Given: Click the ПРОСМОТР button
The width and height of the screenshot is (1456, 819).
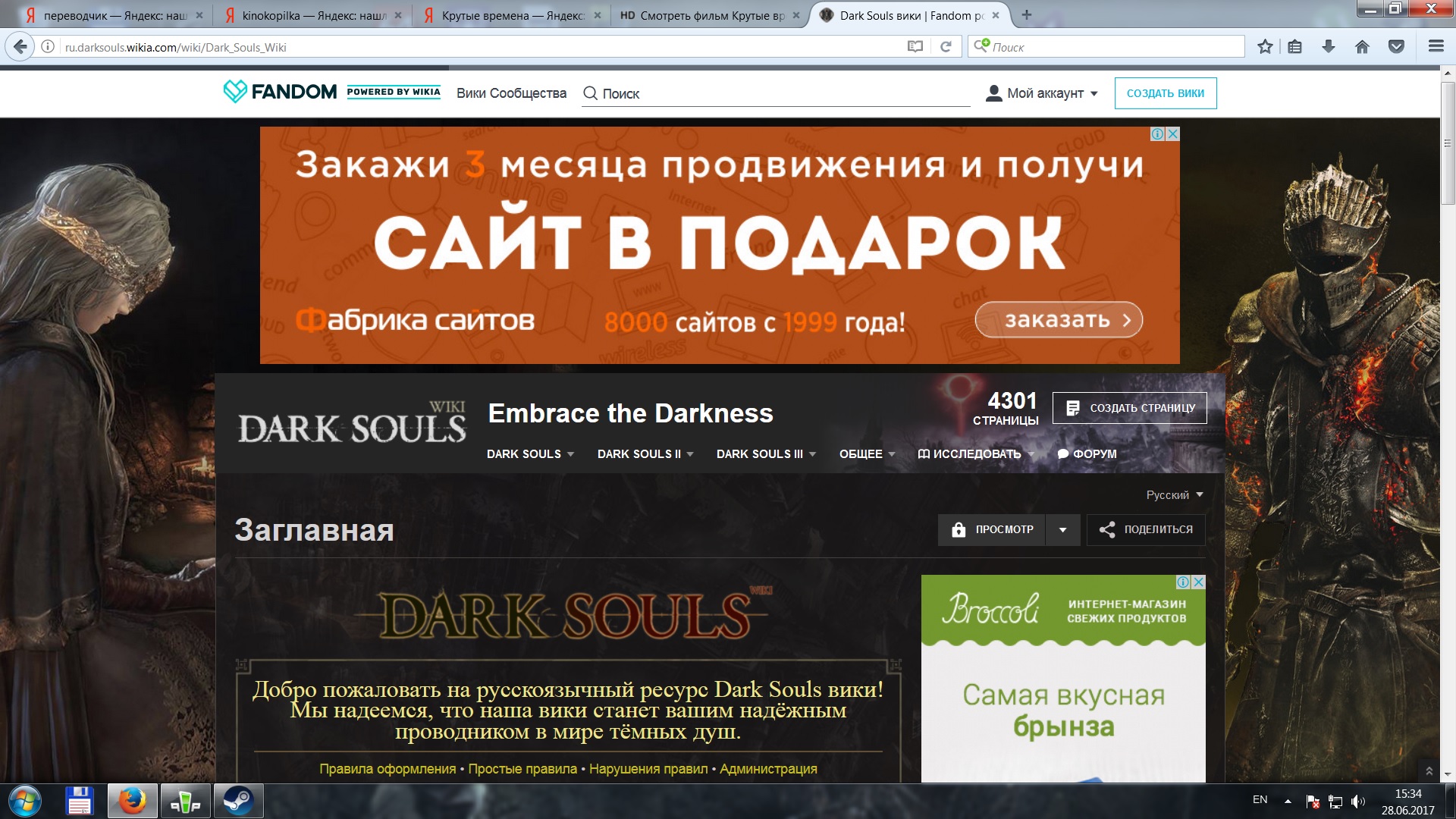Looking at the screenshot, I should [992, 529].
